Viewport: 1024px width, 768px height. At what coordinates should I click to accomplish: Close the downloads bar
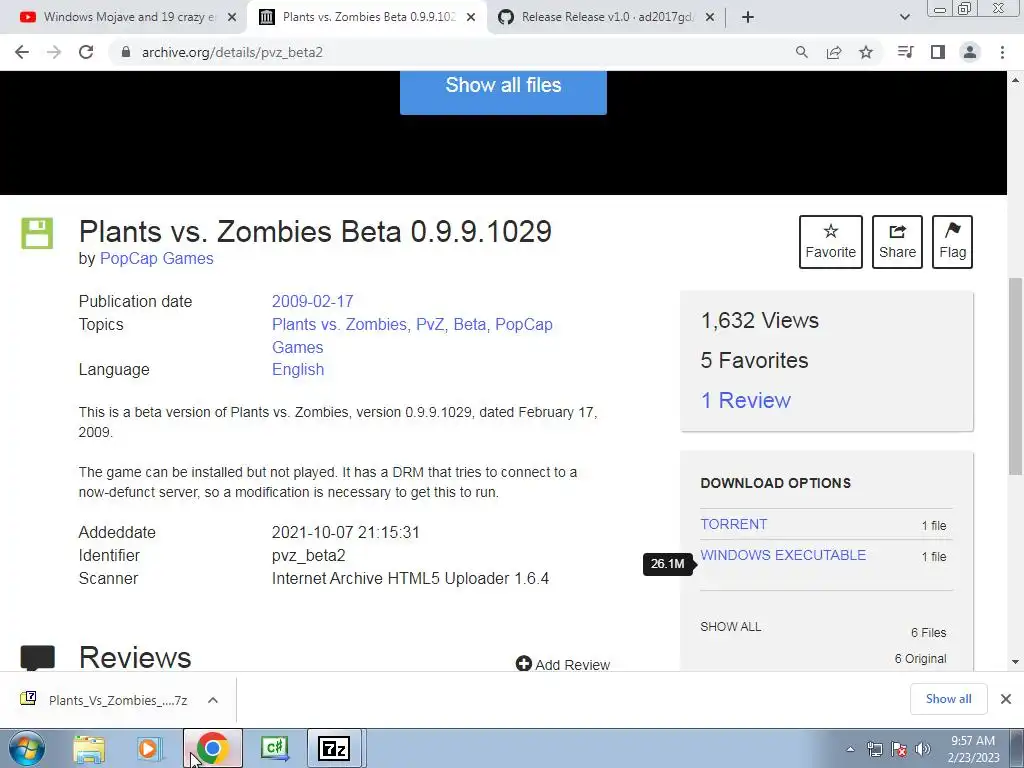pyautogui.click(x=1006, y=699)
